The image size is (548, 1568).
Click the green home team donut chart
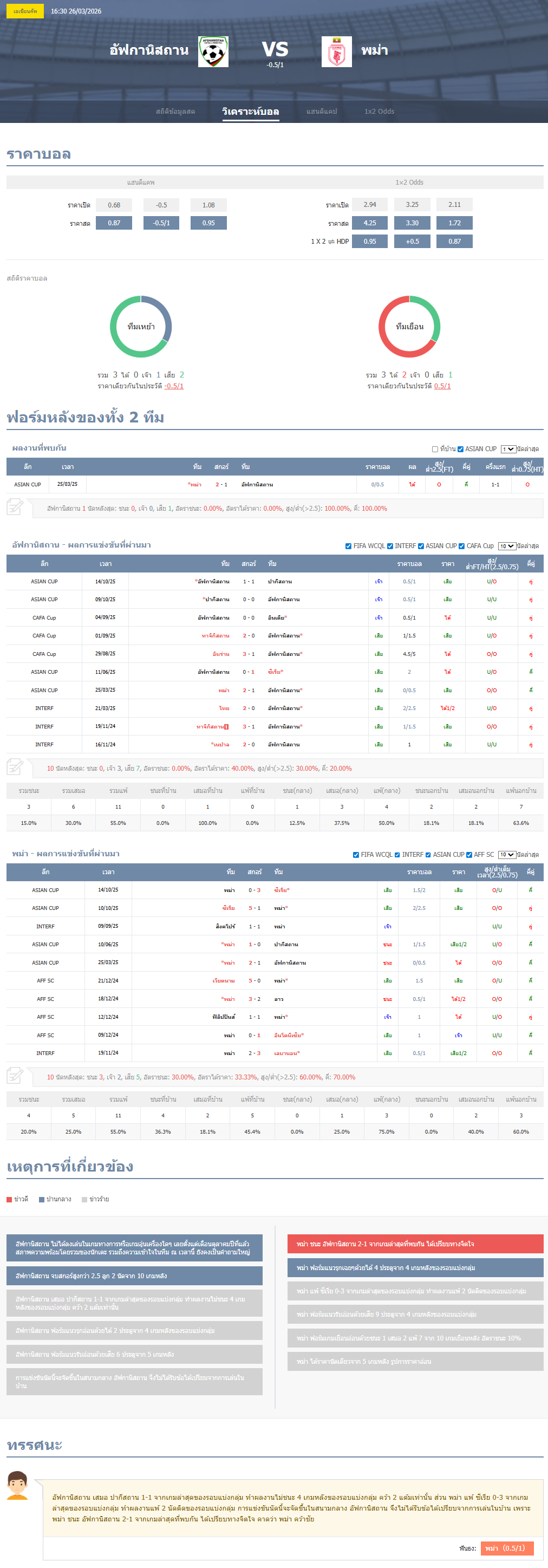141,327
